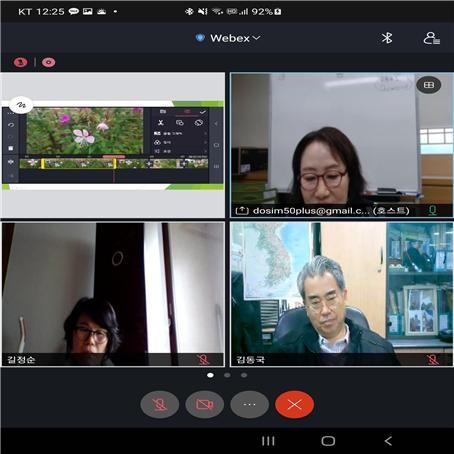Open the annotation pen on shared screen
Screen dimensions: 454x454
click(21, 105)
